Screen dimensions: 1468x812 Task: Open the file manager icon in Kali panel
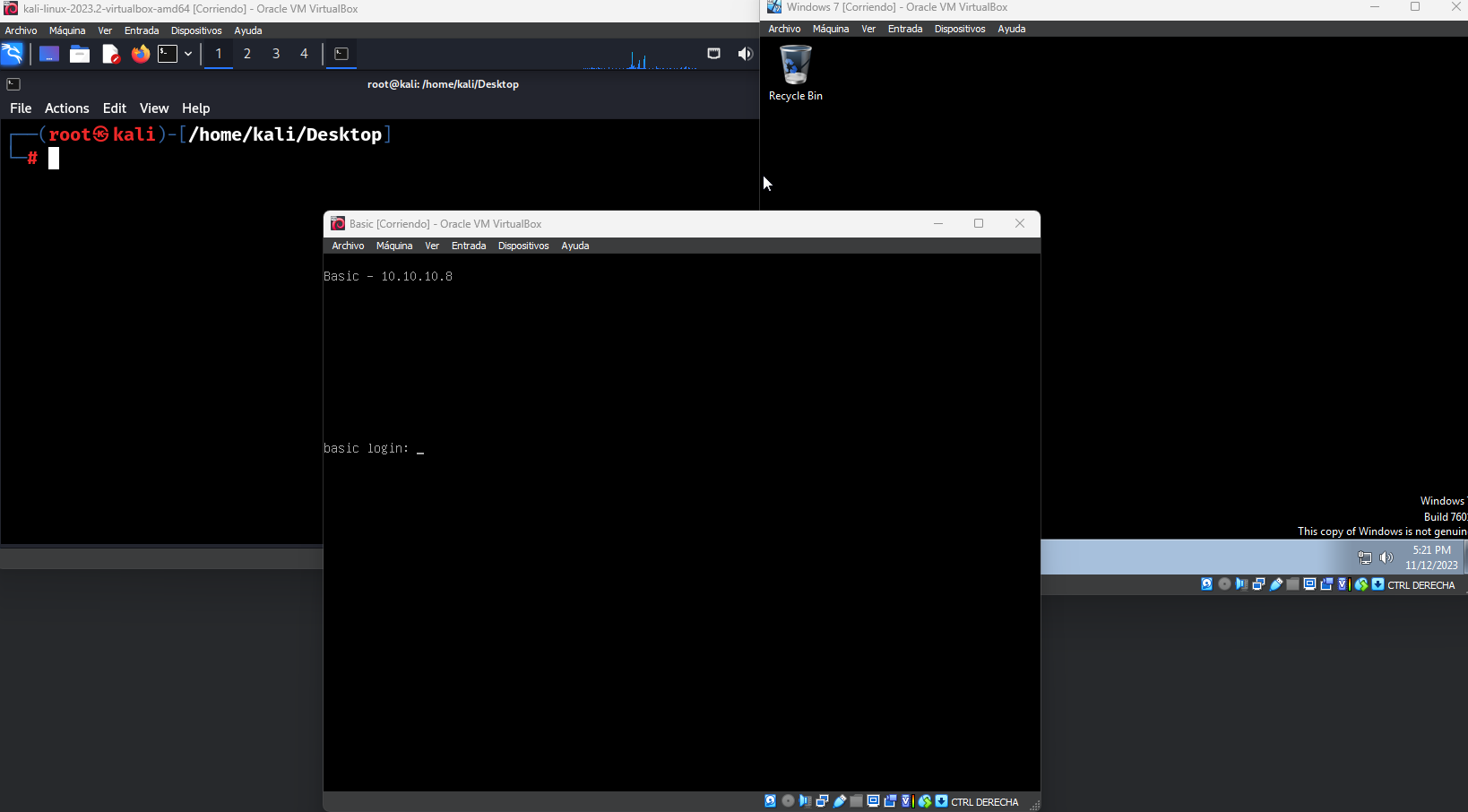click(80, 54)
